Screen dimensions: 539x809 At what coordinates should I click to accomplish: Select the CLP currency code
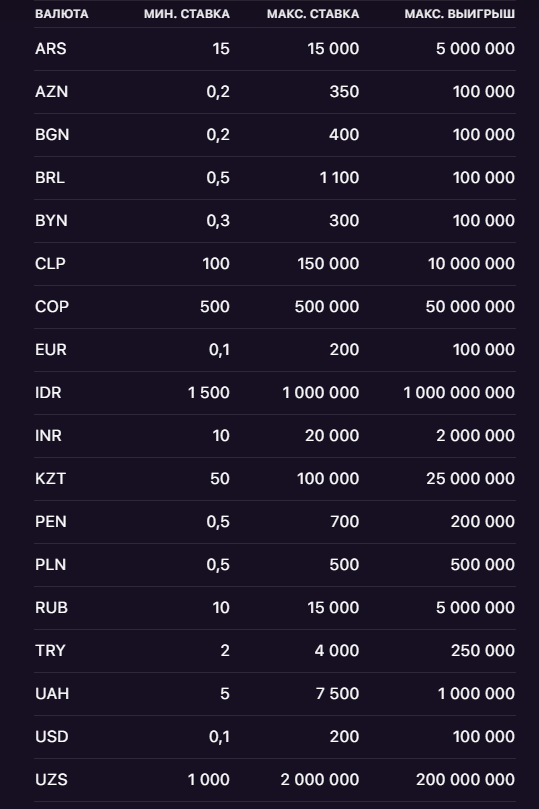50,264
